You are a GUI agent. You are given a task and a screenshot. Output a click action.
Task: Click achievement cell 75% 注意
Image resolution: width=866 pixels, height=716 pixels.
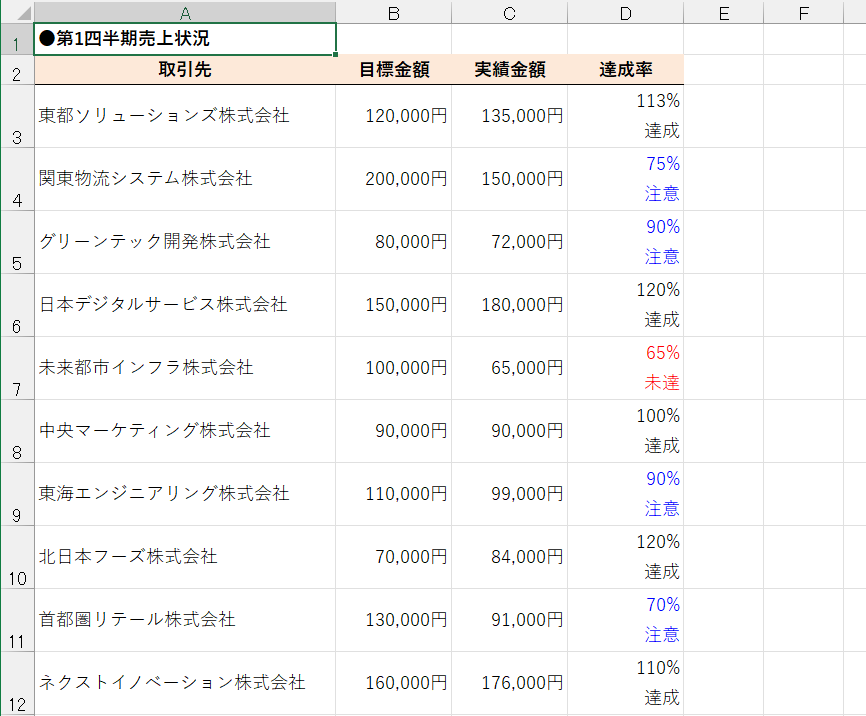click(x=625, y=179)
